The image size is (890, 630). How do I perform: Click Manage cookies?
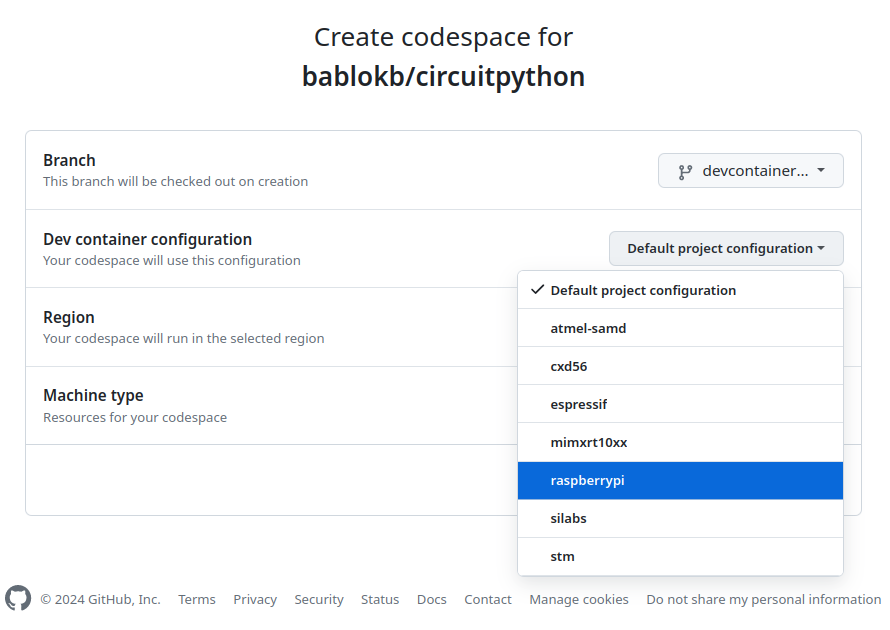579,600
